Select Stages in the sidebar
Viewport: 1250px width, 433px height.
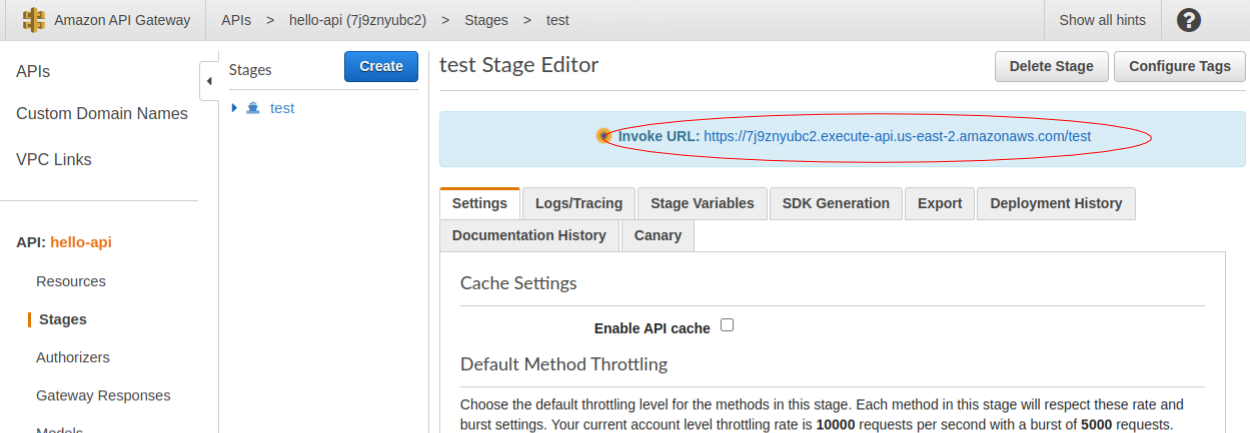[63, 320]
